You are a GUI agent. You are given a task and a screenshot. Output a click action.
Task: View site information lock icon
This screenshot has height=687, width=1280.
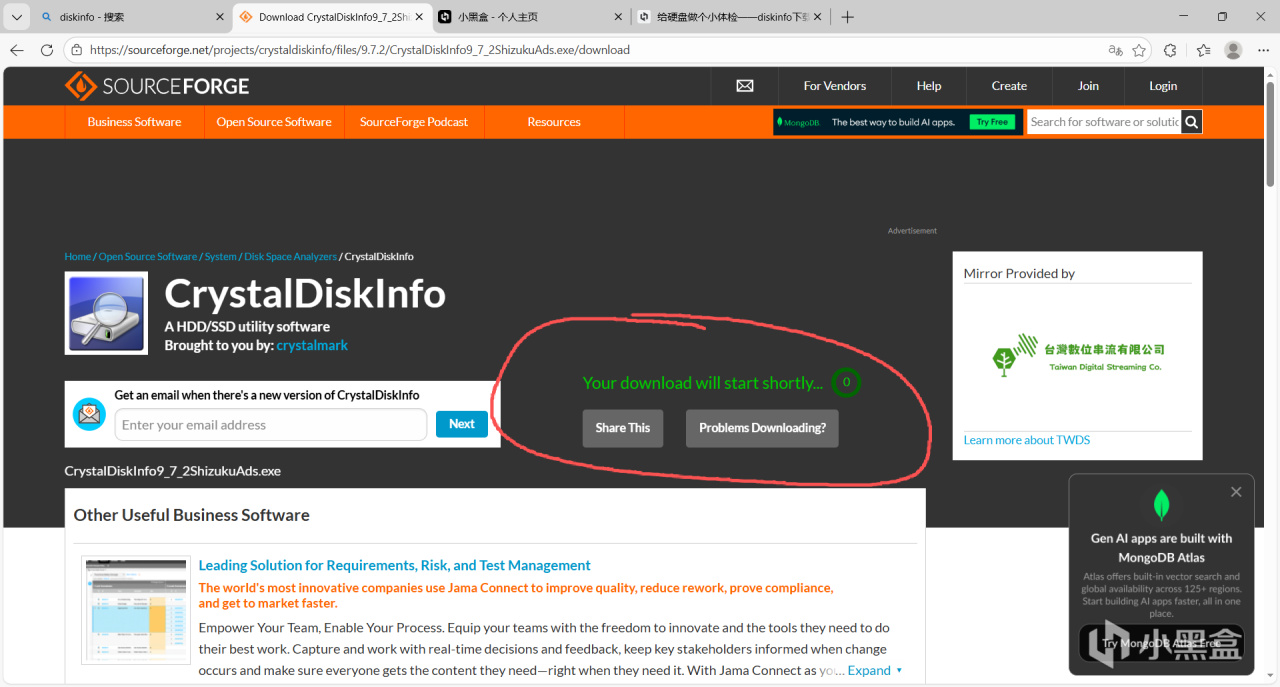[x=77, y=50]
